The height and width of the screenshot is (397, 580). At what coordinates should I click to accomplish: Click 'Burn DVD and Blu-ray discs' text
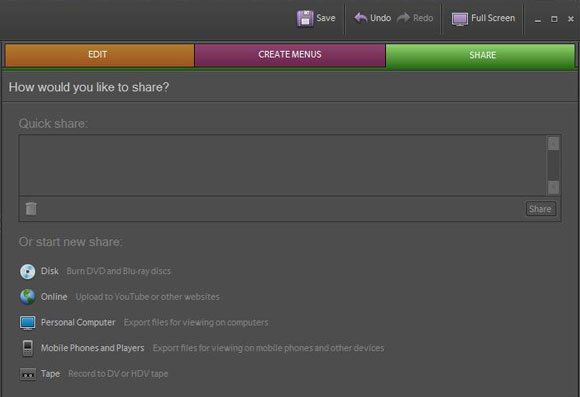119,271
